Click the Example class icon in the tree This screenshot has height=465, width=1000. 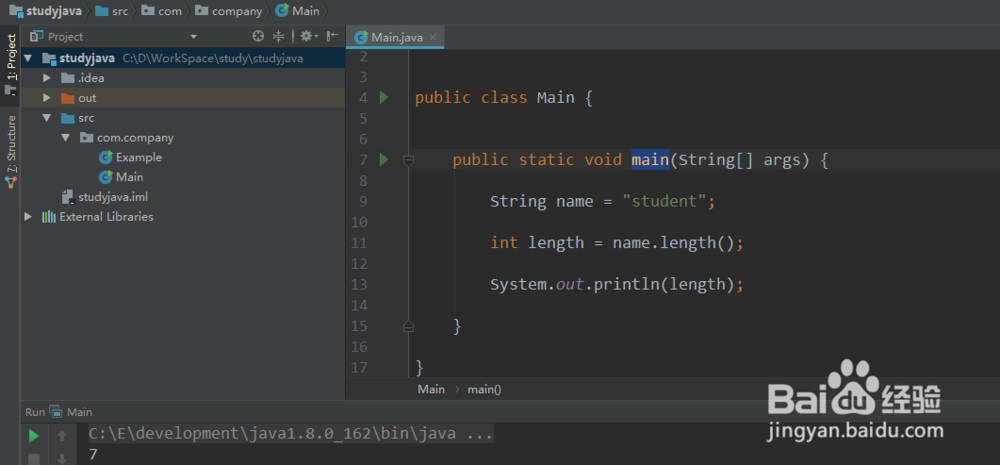coord(105,158)
